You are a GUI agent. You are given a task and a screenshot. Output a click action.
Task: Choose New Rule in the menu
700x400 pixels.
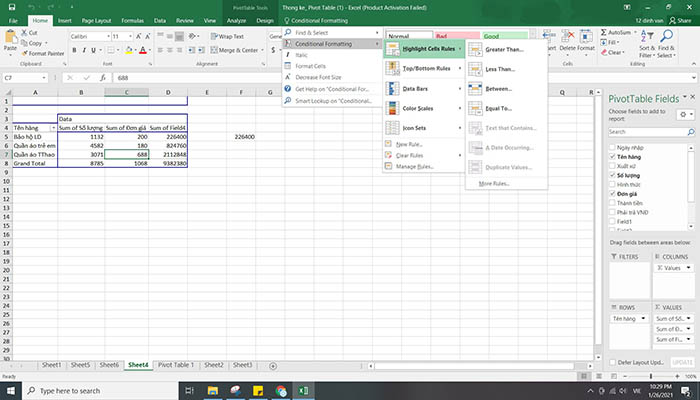pos(423,144)
